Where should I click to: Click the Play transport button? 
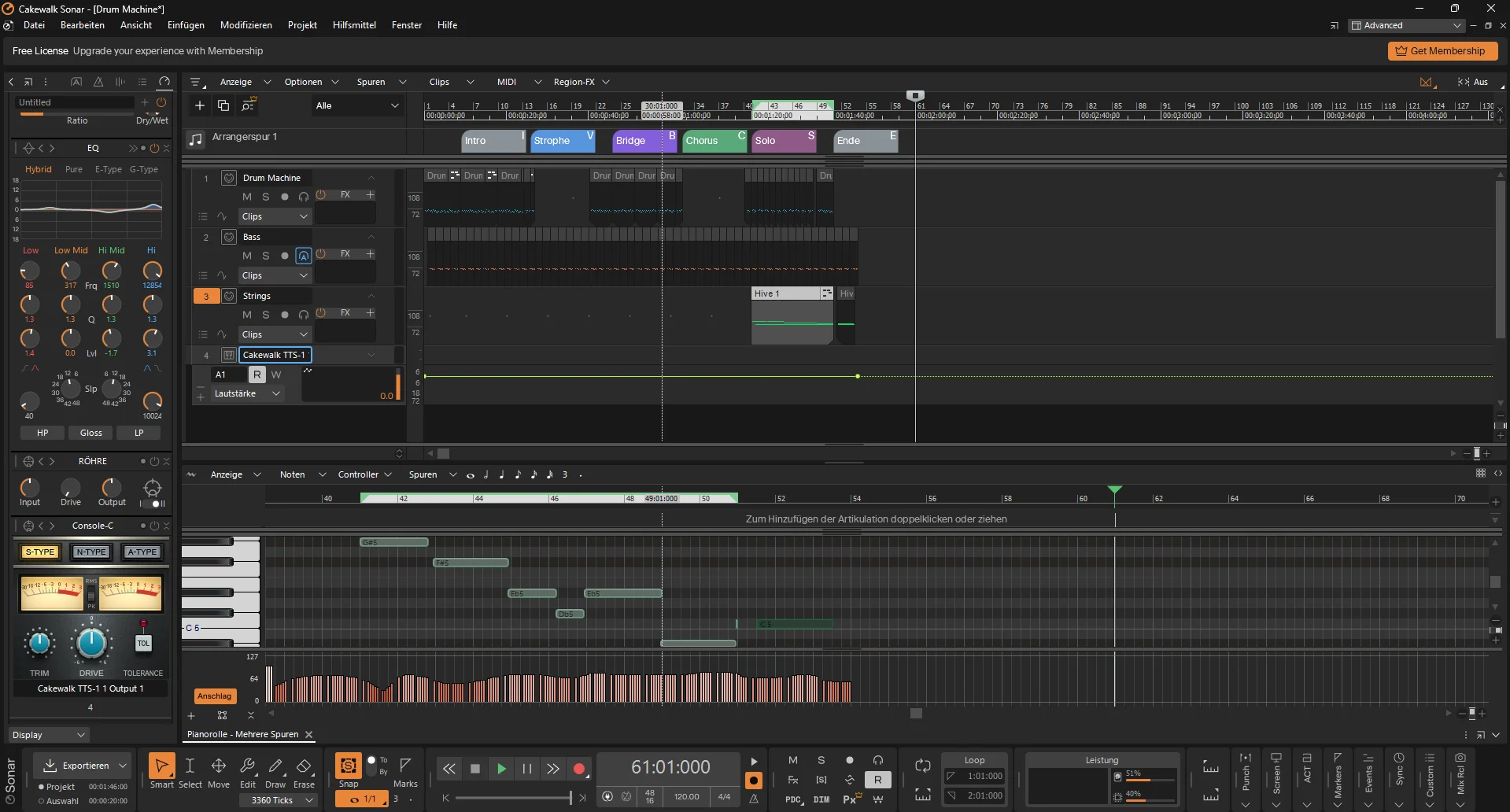tap(501, 769)
